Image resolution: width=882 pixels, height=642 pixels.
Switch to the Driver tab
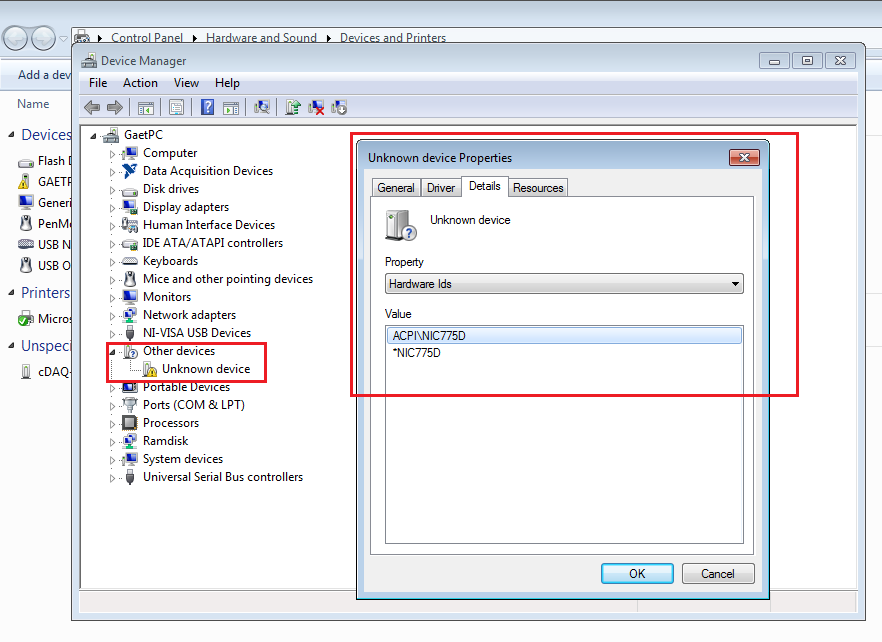(x=441, y=187)
